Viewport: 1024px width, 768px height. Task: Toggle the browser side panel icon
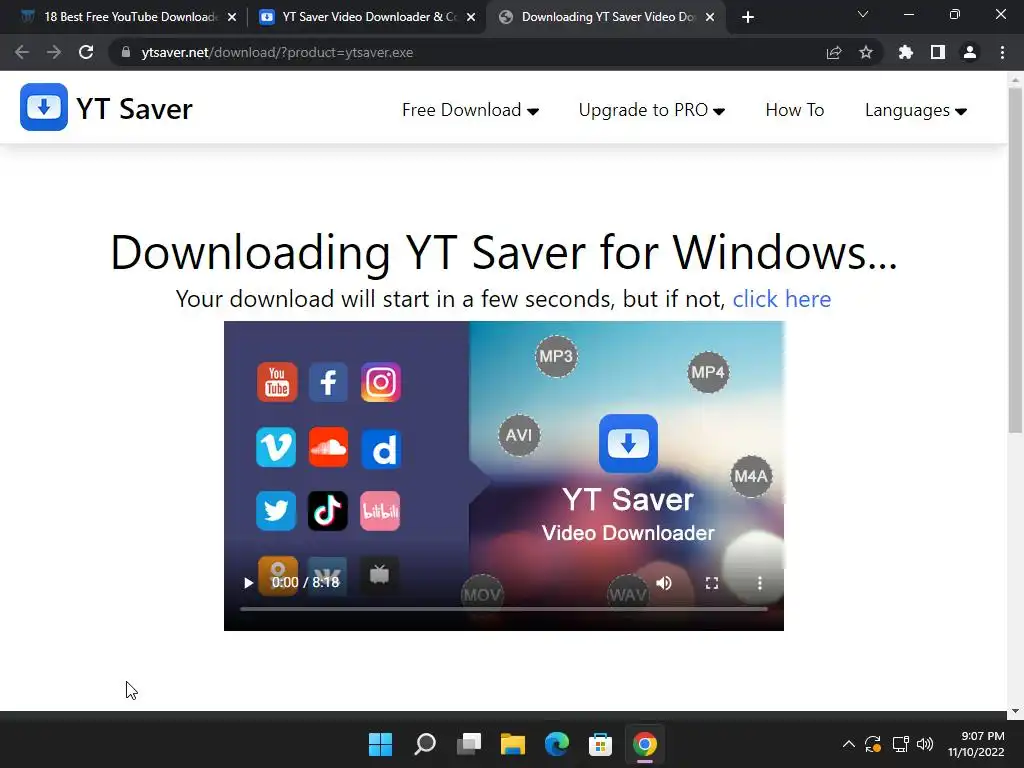(x=938, y=52)
